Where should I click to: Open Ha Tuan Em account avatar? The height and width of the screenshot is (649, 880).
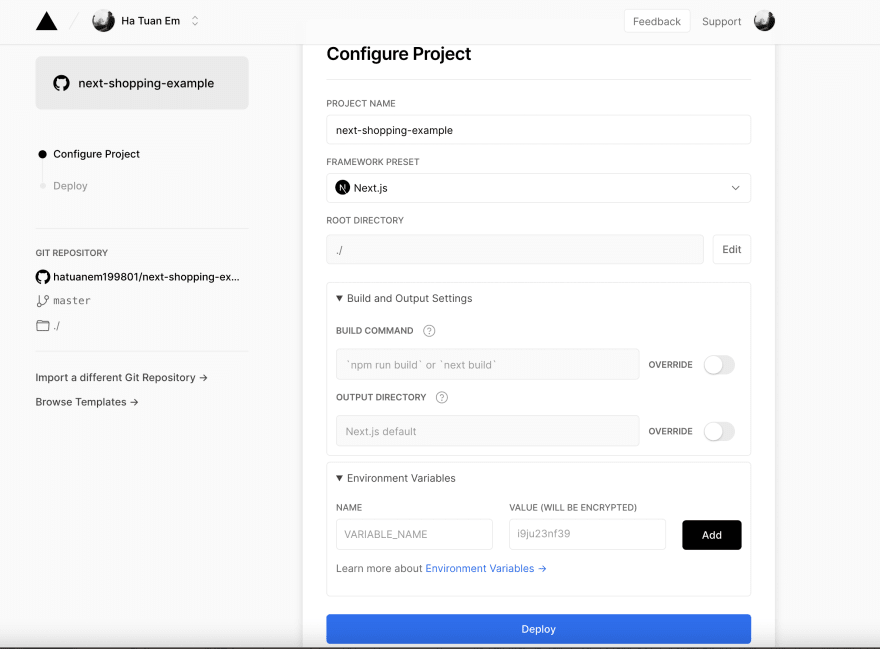pos(103,21)
